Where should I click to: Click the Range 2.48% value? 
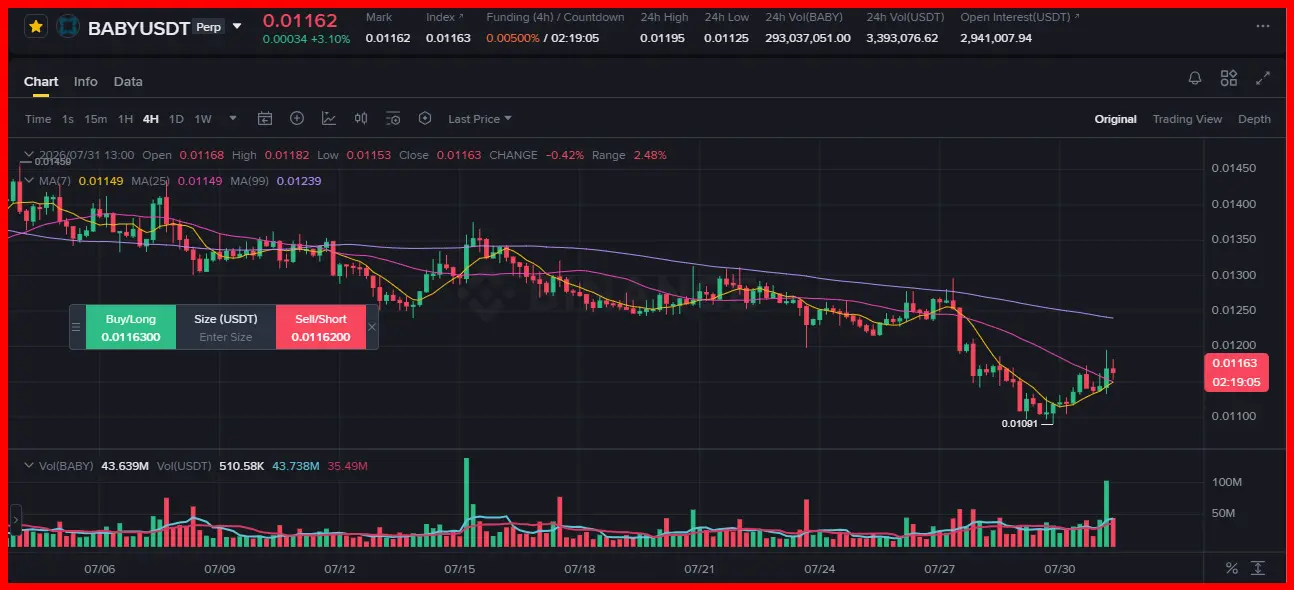coord(650,155)
